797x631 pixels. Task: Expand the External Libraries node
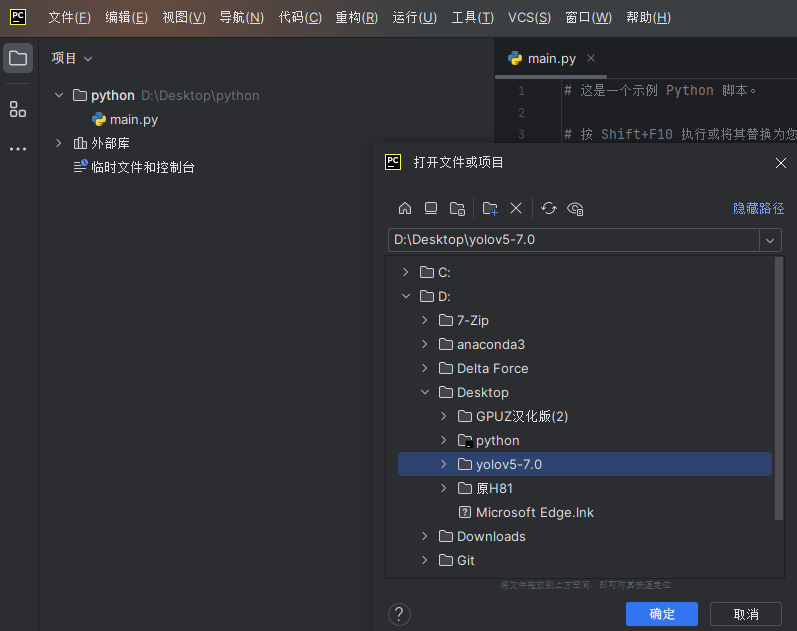pyautogui.click(x=59, y=143)
